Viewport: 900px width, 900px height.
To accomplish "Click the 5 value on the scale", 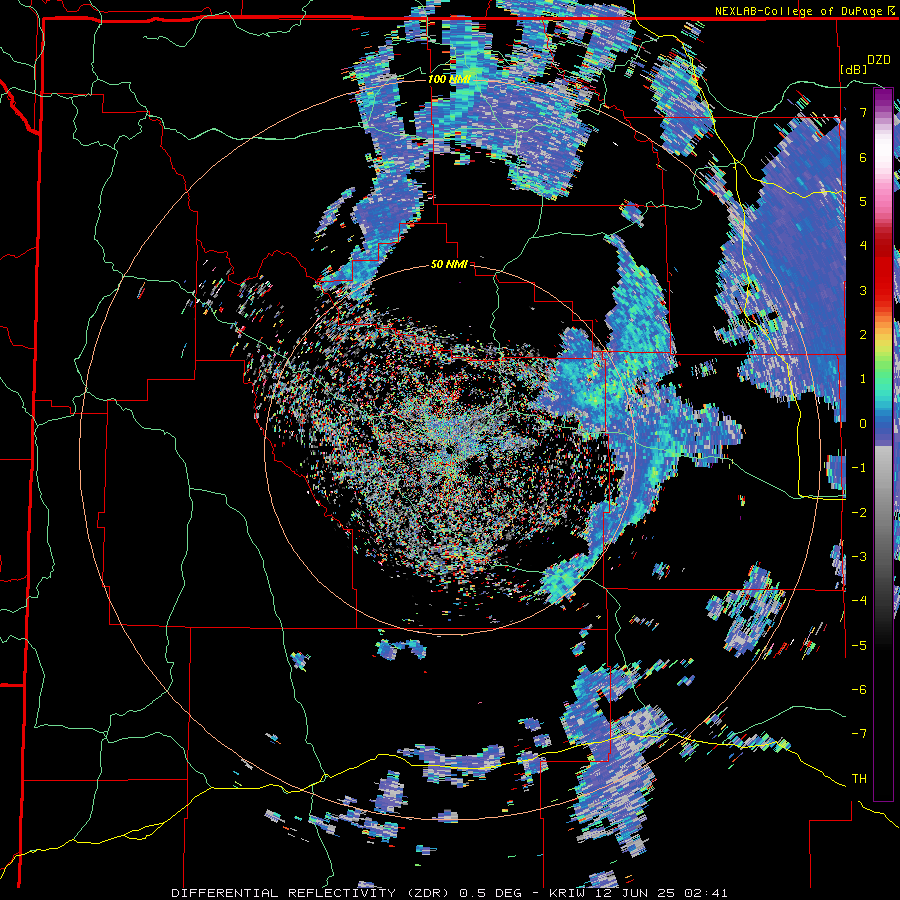I will [863, 201].
